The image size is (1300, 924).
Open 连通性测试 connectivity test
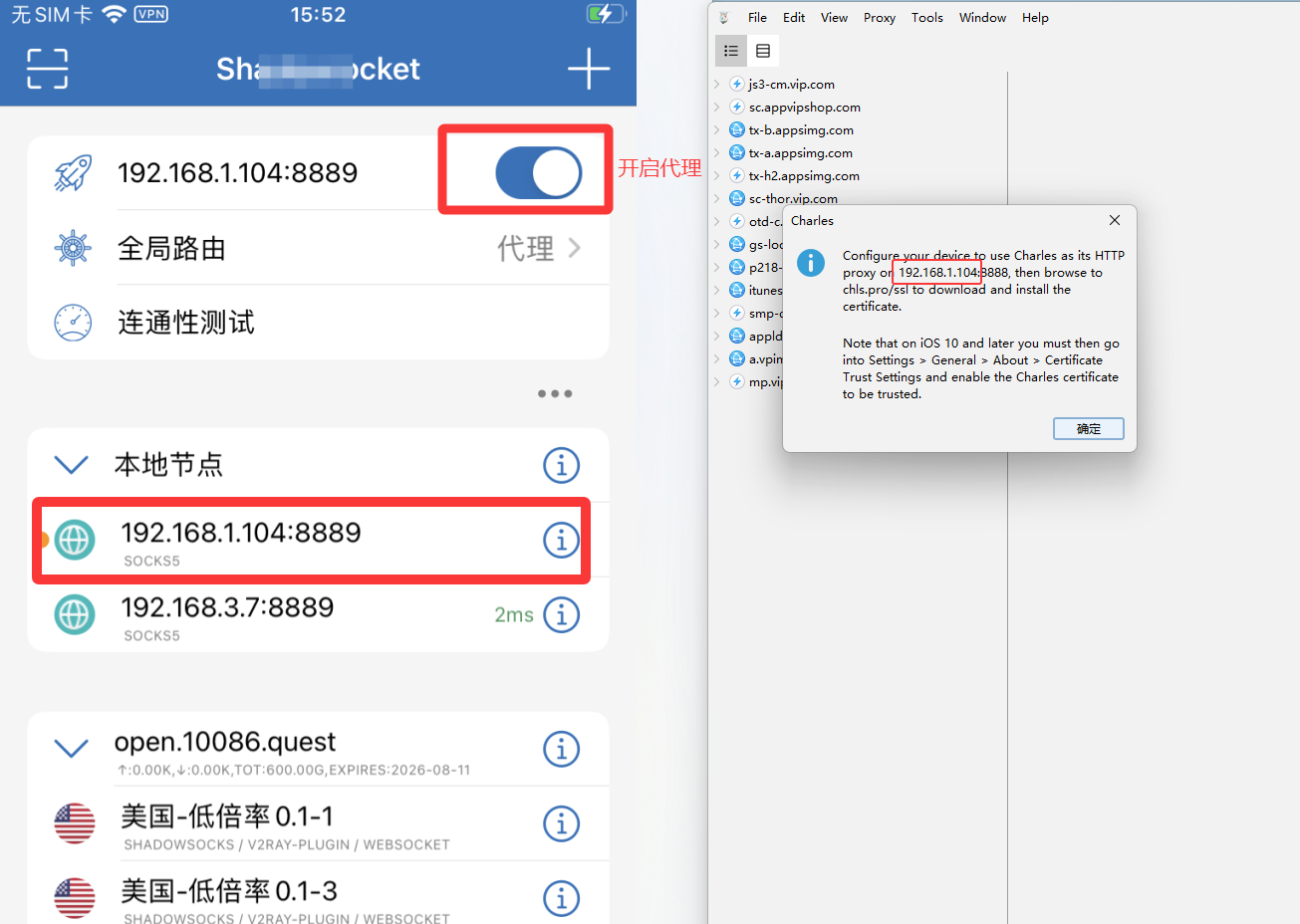(x=318, y=323)
